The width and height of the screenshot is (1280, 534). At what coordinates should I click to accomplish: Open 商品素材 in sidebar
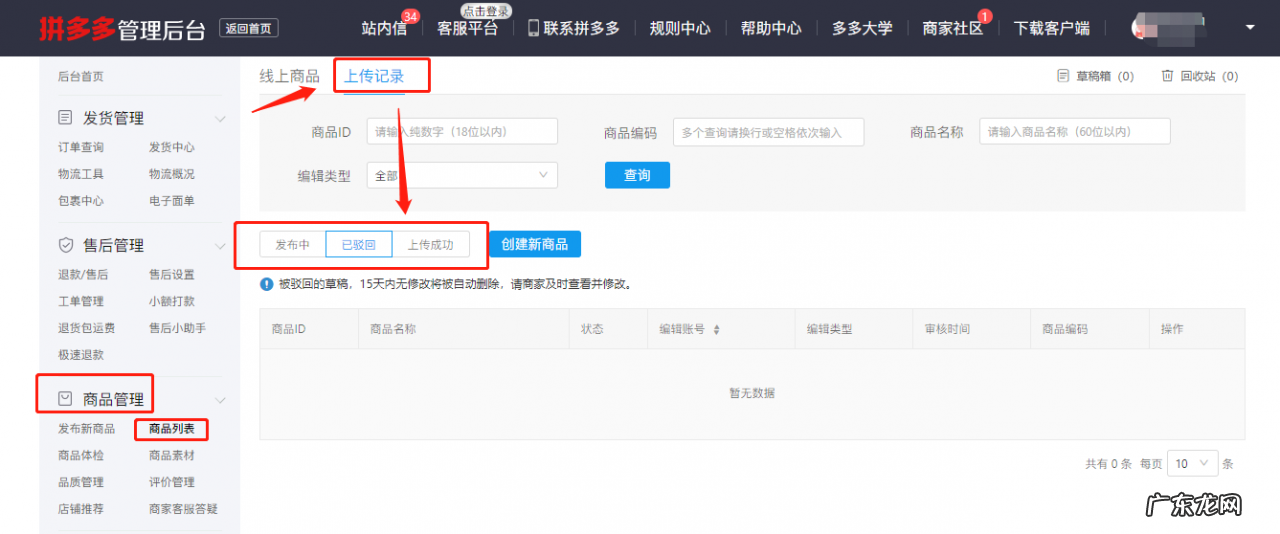pyautogui.click(x=172, y=456)
